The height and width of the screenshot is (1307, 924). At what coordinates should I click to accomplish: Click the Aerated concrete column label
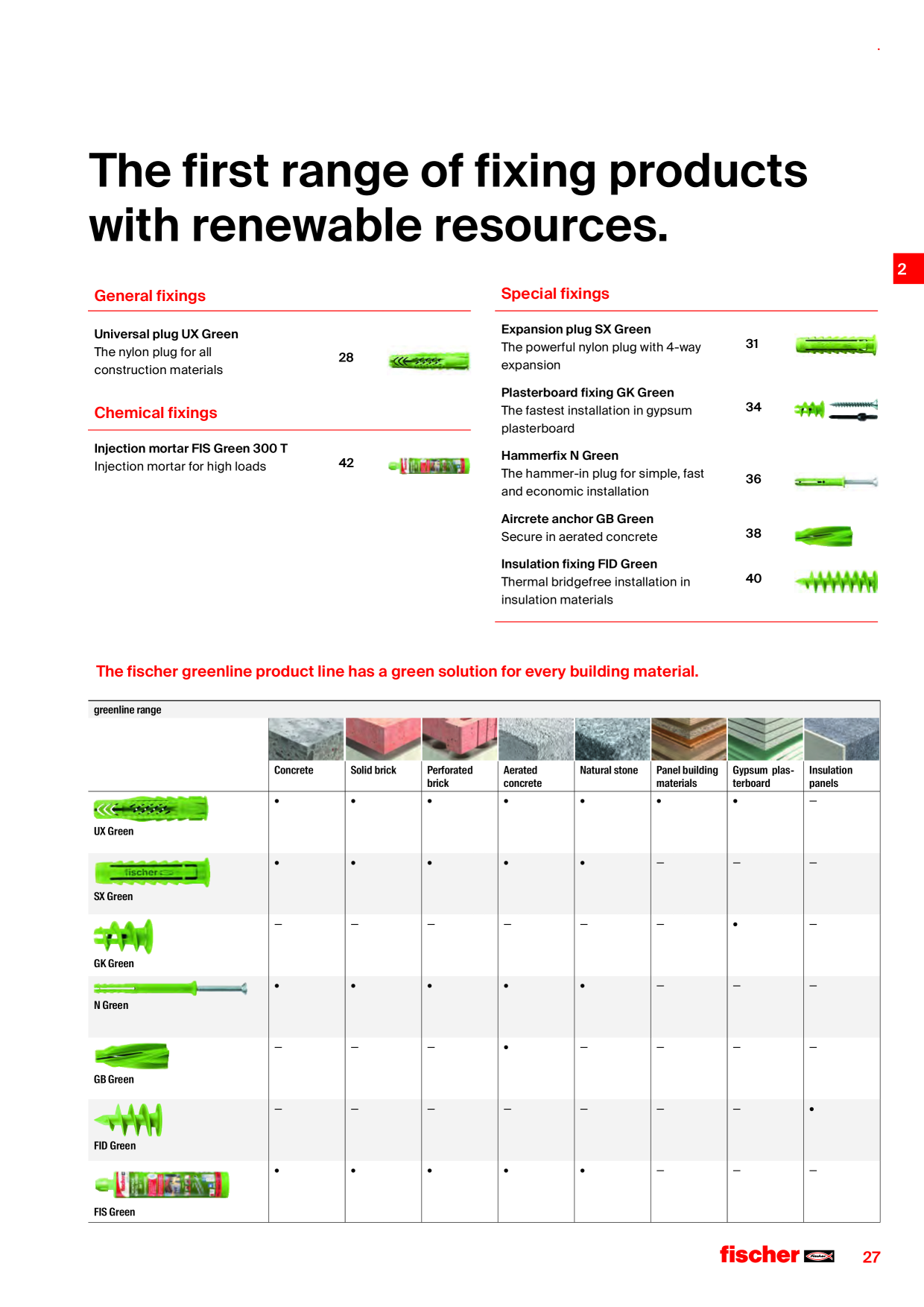(x=522, y=776)
